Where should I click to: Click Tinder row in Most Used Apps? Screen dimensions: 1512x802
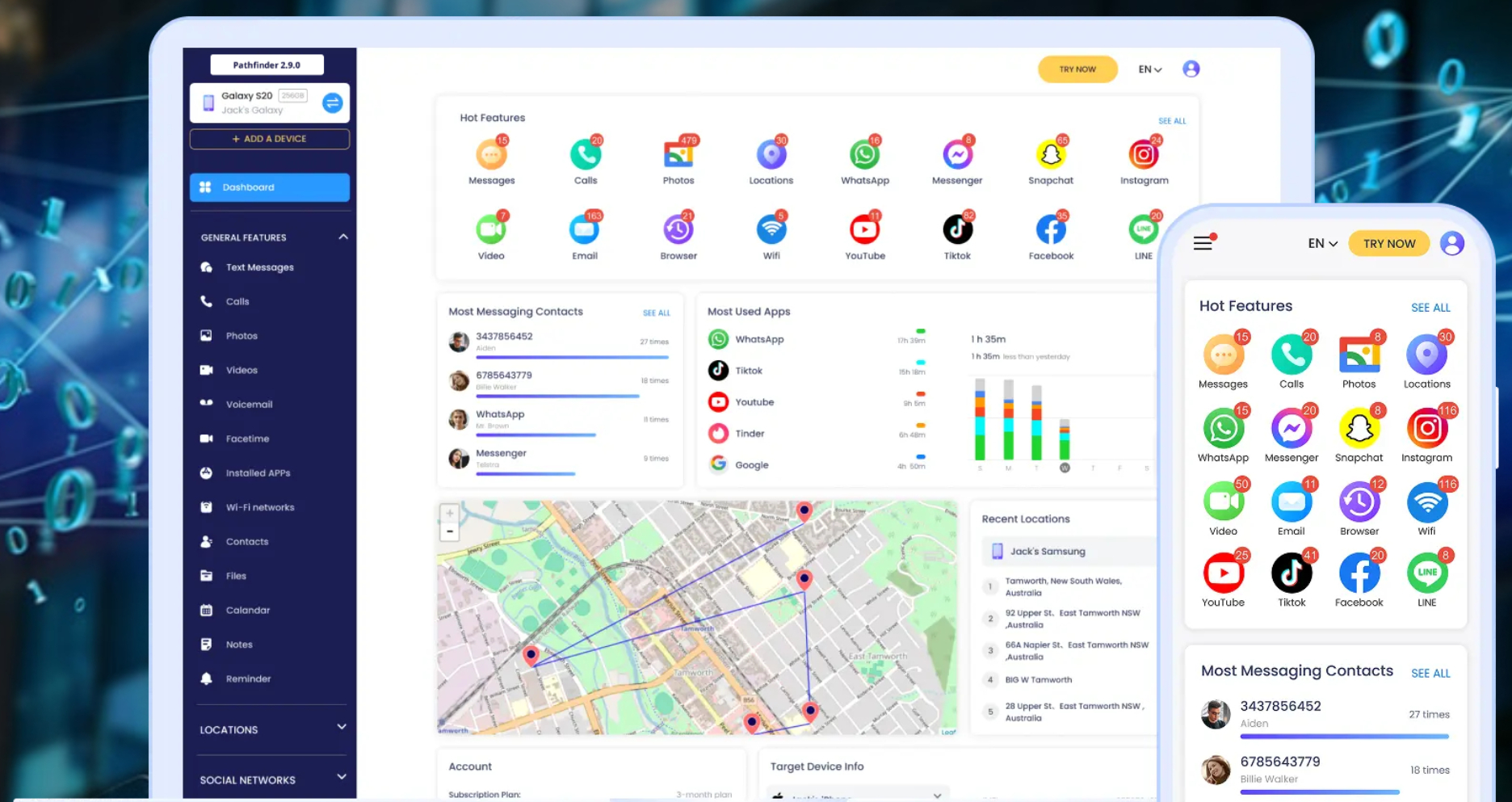[817, 434]
